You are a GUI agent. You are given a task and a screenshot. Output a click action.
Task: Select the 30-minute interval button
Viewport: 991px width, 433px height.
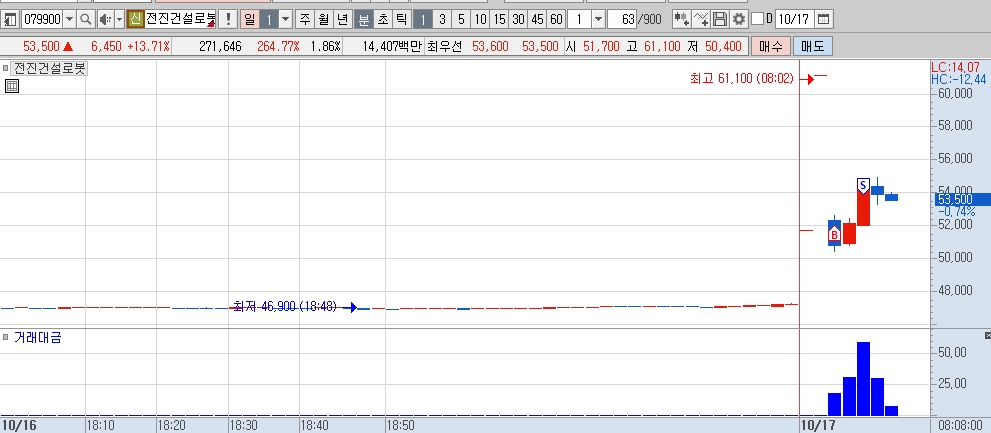[518, 19]
